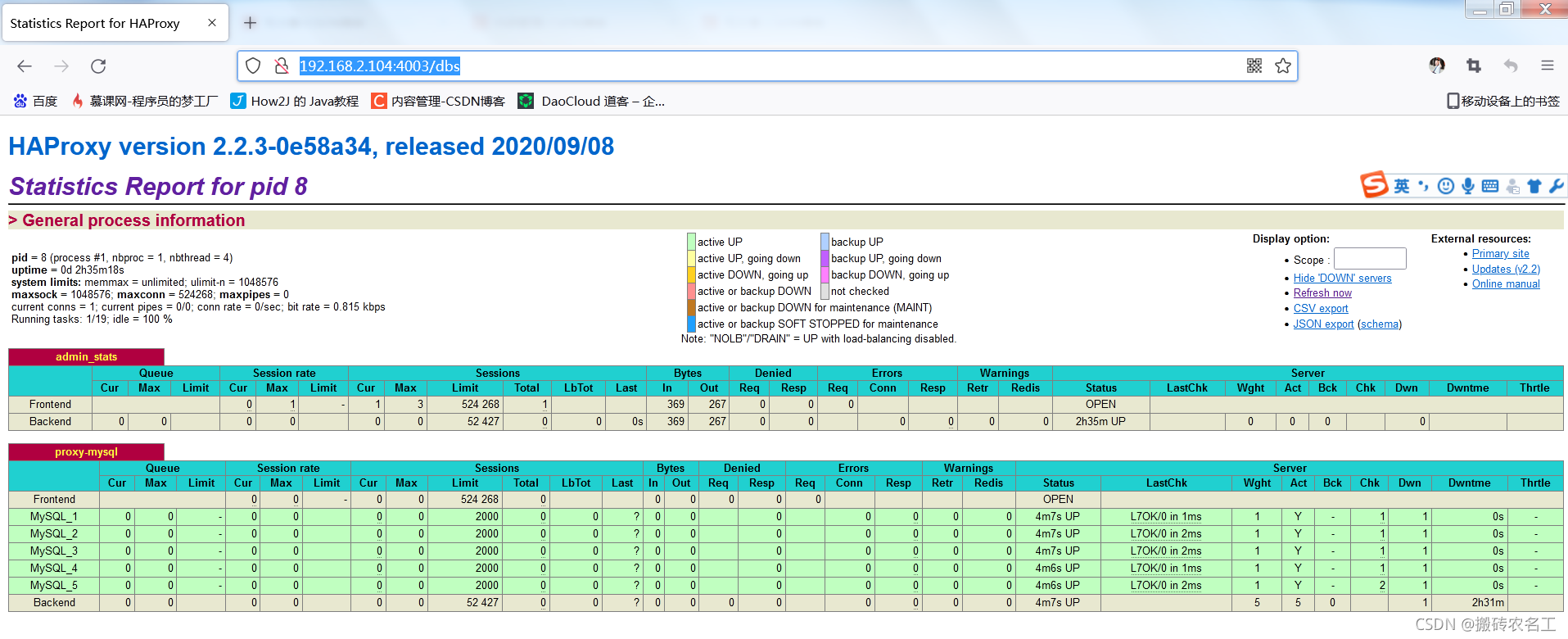Viewport: 1568px width, 639px height.
Task: Open the account avatar in toolbar
Action: [1437, 66]
